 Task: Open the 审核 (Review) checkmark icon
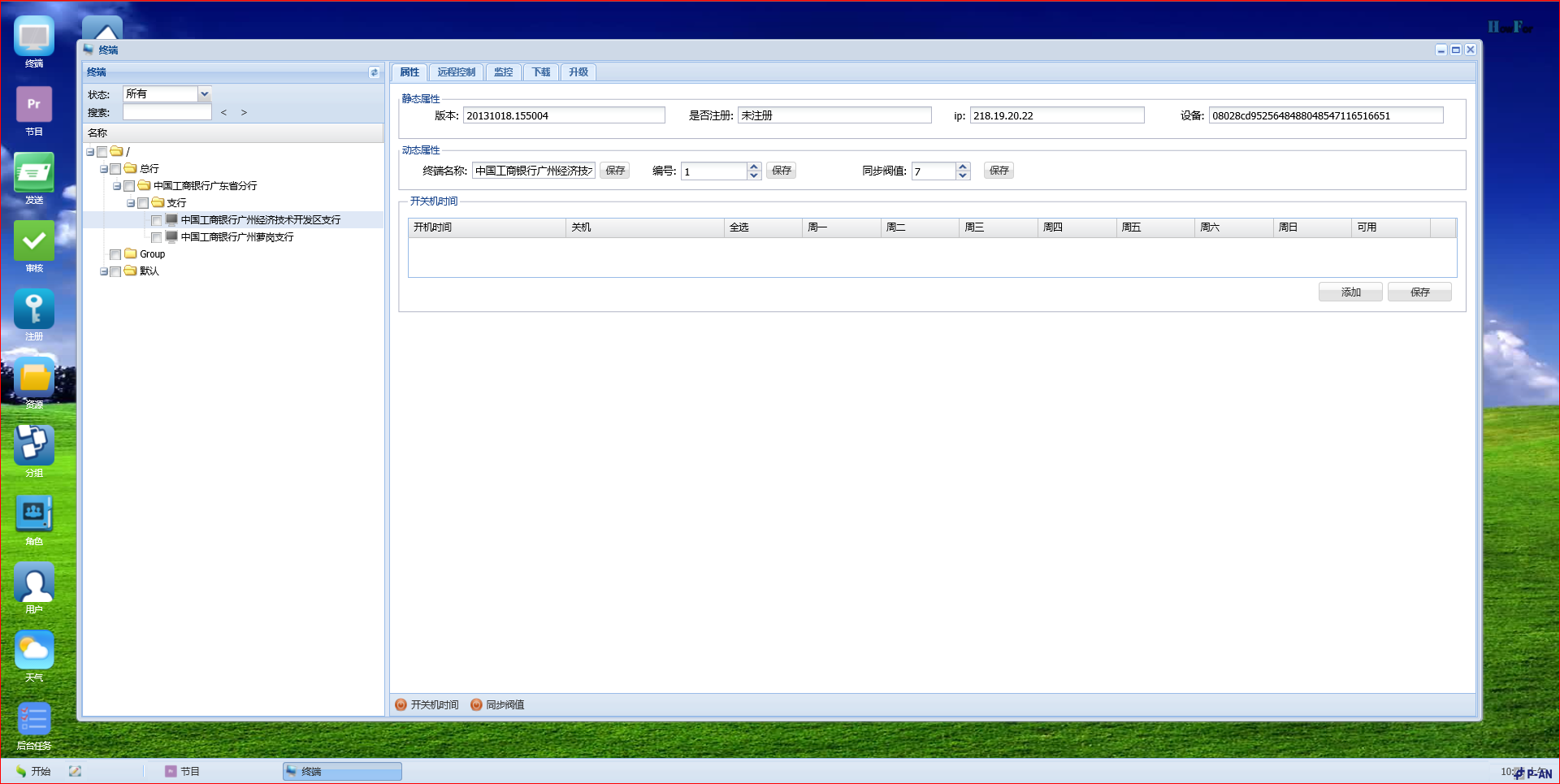(34, 242)
